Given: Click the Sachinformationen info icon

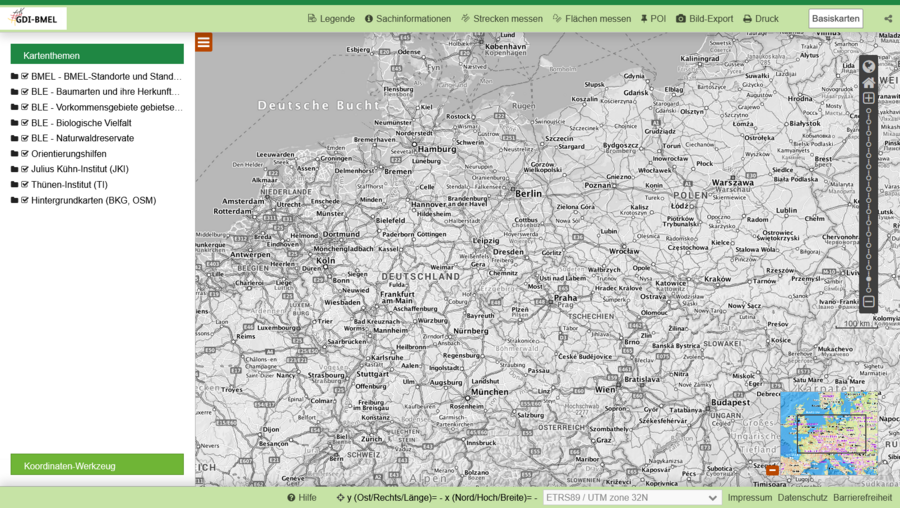Looking at the screenshot, I should click(368, 19).
